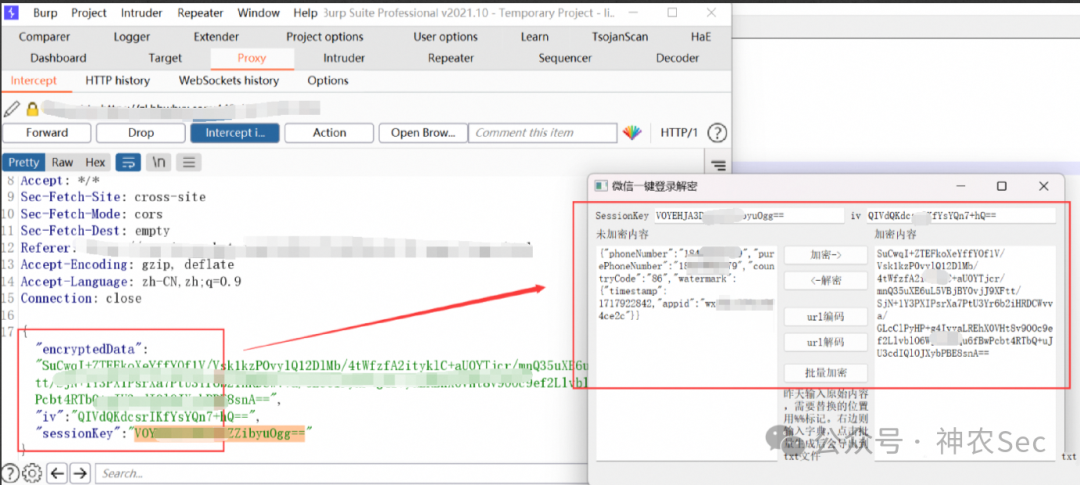Select the Intercept sub-tab
Screen dimensions: 1080x485
[x=34, y=81]
